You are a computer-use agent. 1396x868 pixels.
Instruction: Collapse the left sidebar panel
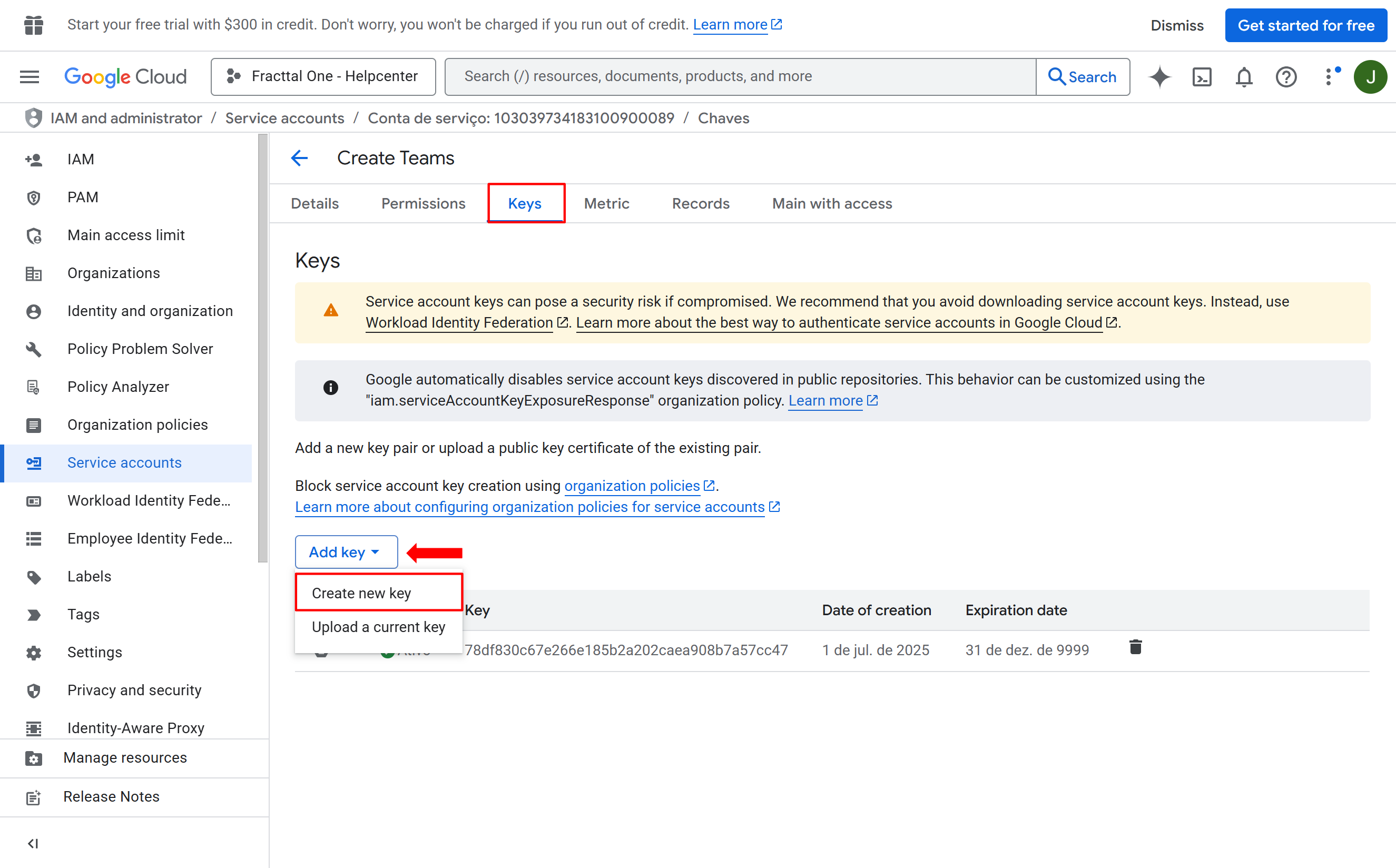tap(33, 843)
